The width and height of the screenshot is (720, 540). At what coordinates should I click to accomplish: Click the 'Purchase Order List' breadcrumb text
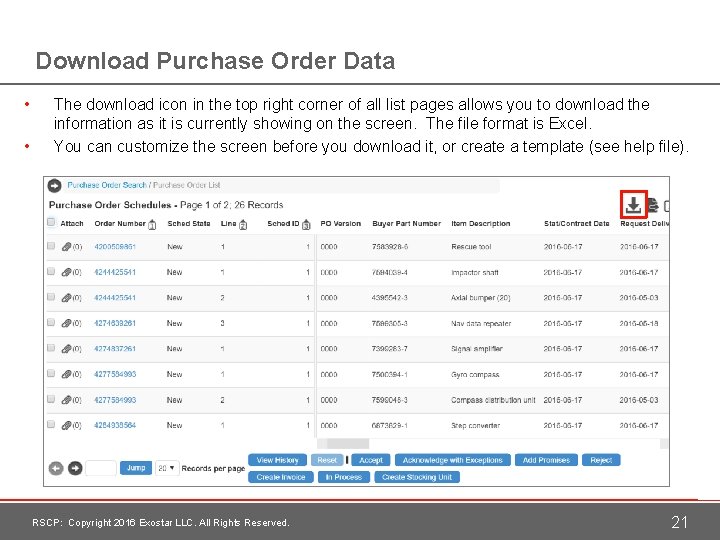coord(186,185)
